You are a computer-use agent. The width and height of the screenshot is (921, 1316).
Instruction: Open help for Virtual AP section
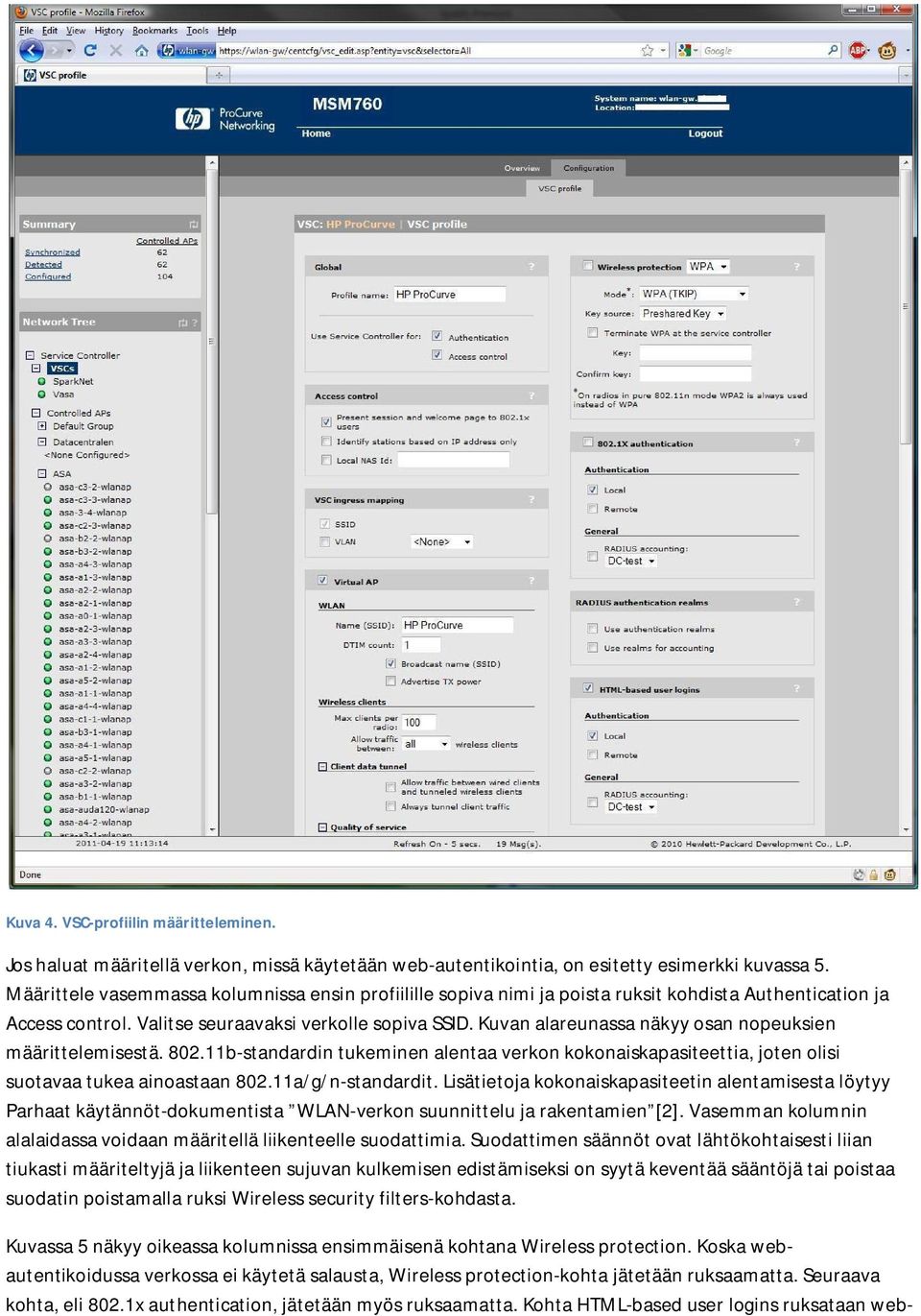click(531, 582)
